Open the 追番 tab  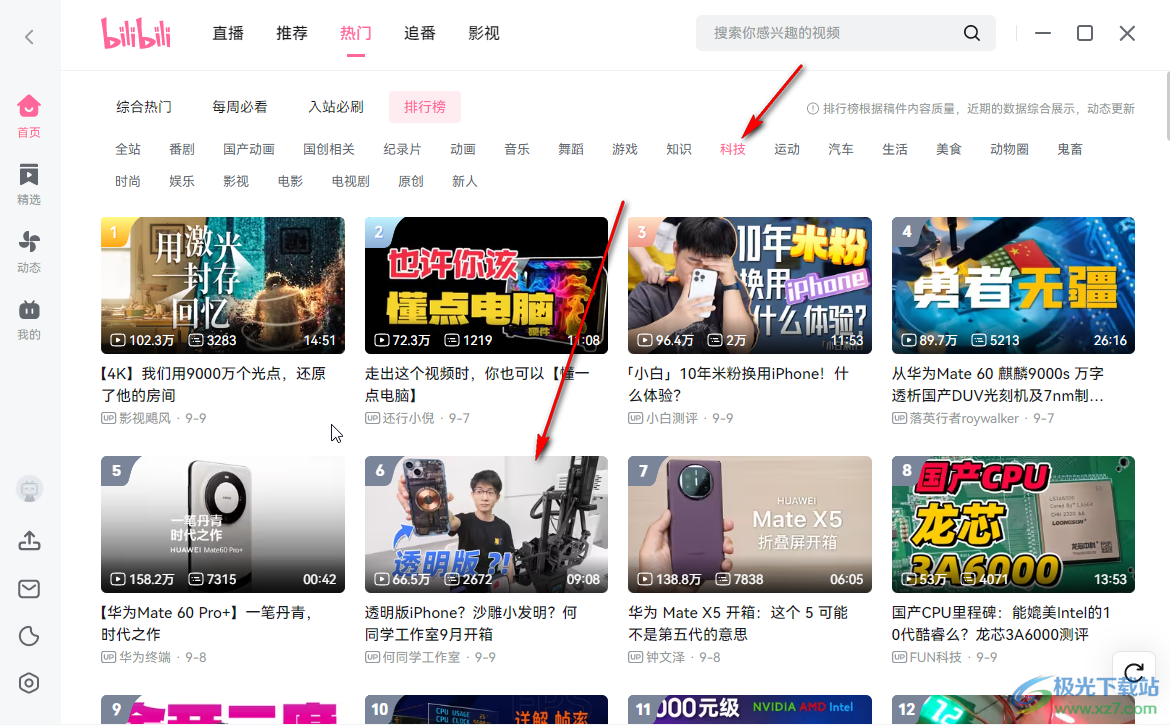point(419,33)
